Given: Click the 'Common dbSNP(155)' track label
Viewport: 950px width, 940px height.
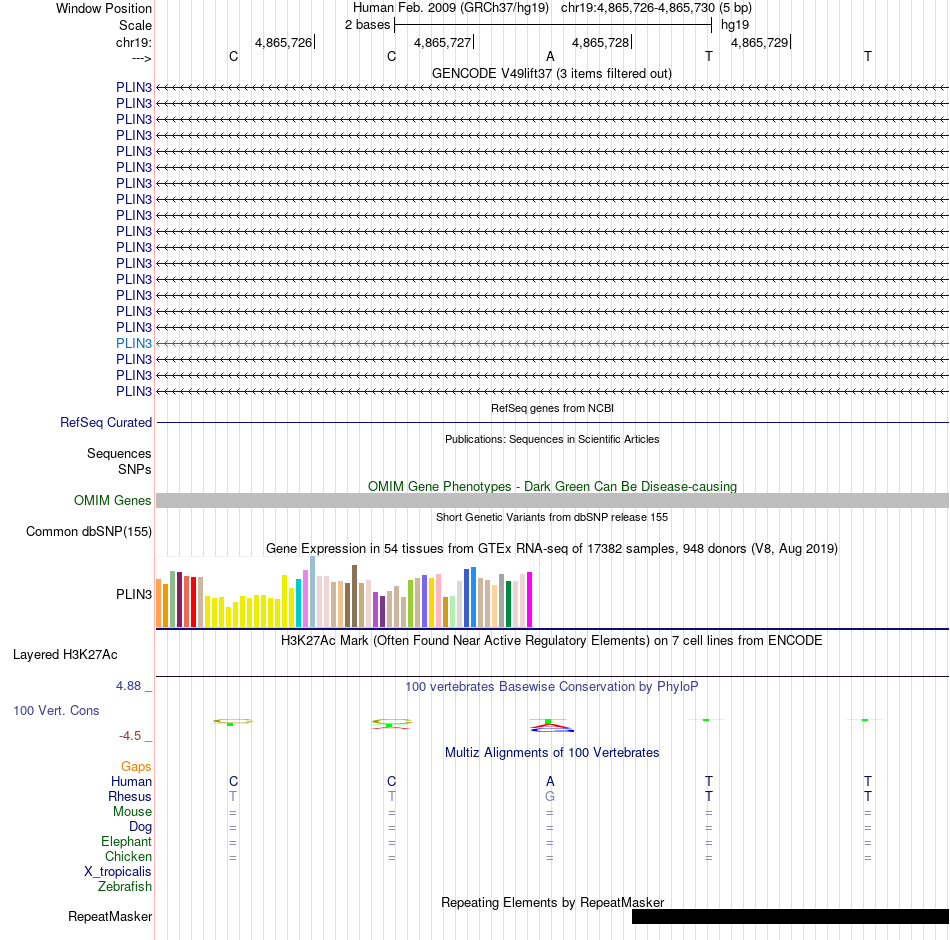Looking at the screenshot, I should click(89, 532).
